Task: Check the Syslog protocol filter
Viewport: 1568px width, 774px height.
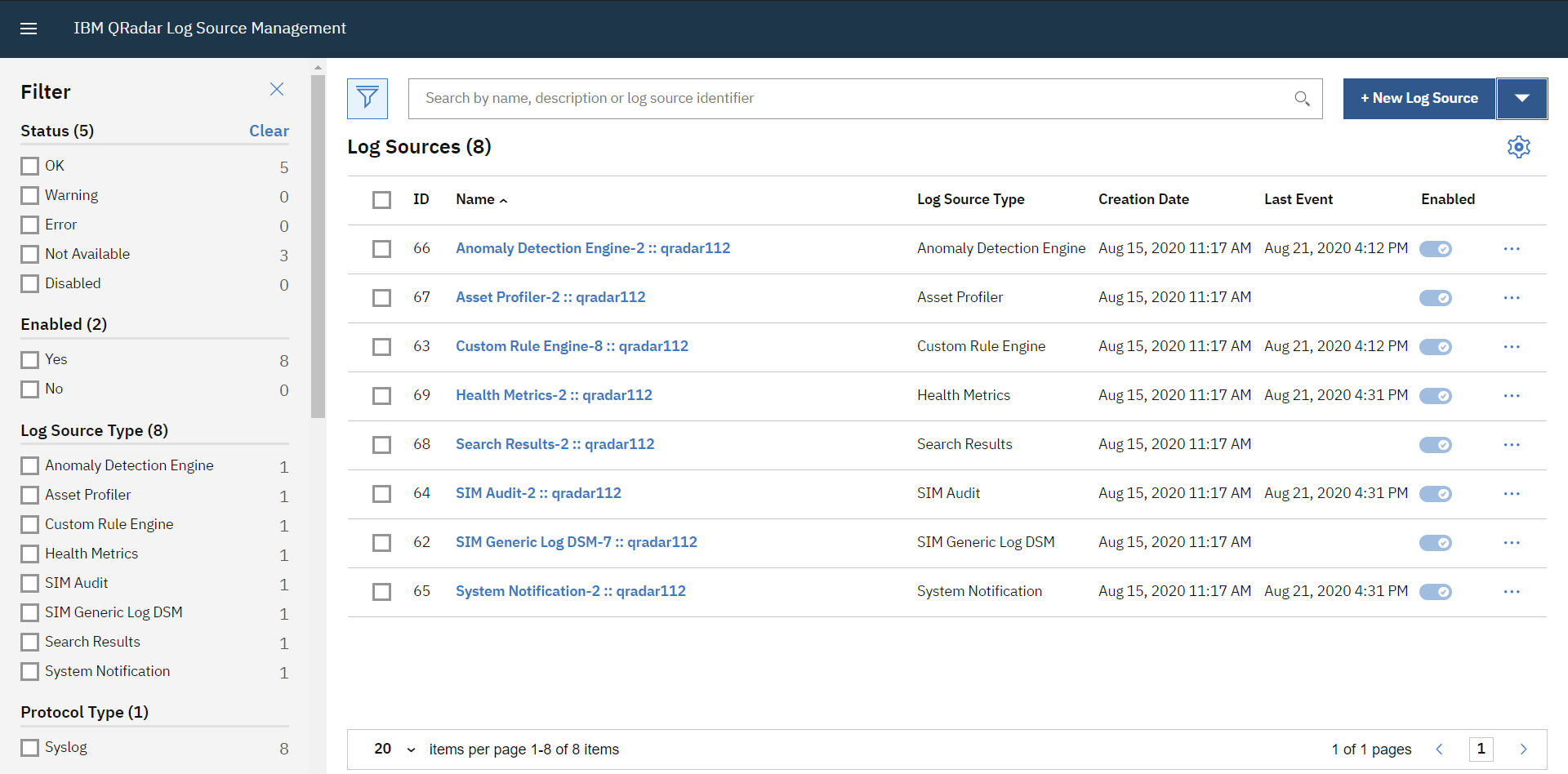Action: point(30,747)
